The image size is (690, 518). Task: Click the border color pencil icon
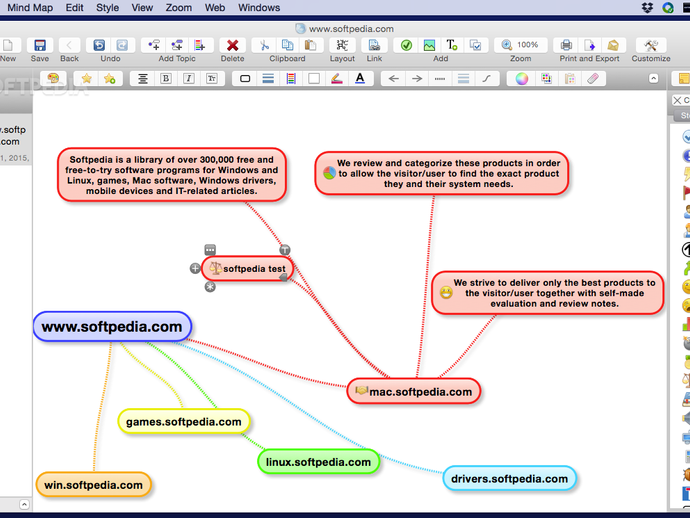[x=337, y=78]
